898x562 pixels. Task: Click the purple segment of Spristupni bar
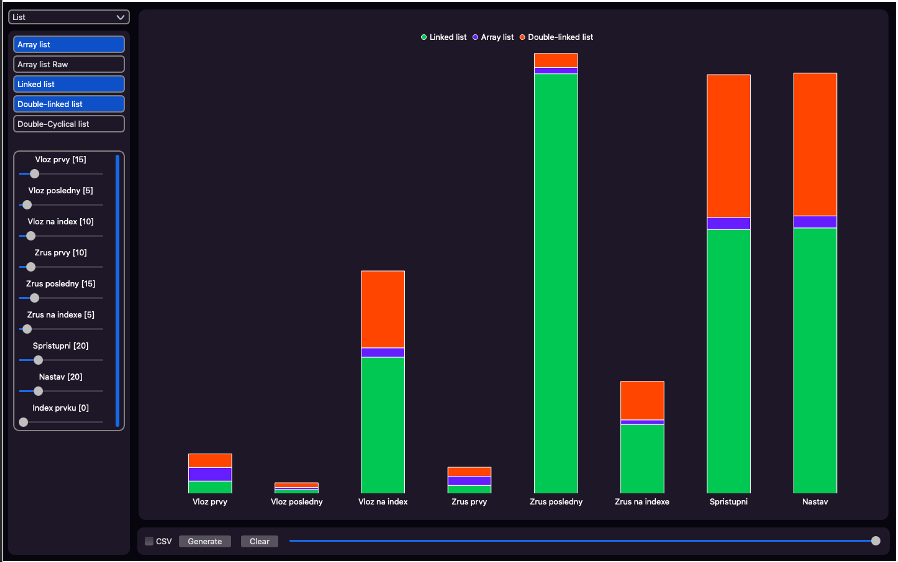(728, 223)
